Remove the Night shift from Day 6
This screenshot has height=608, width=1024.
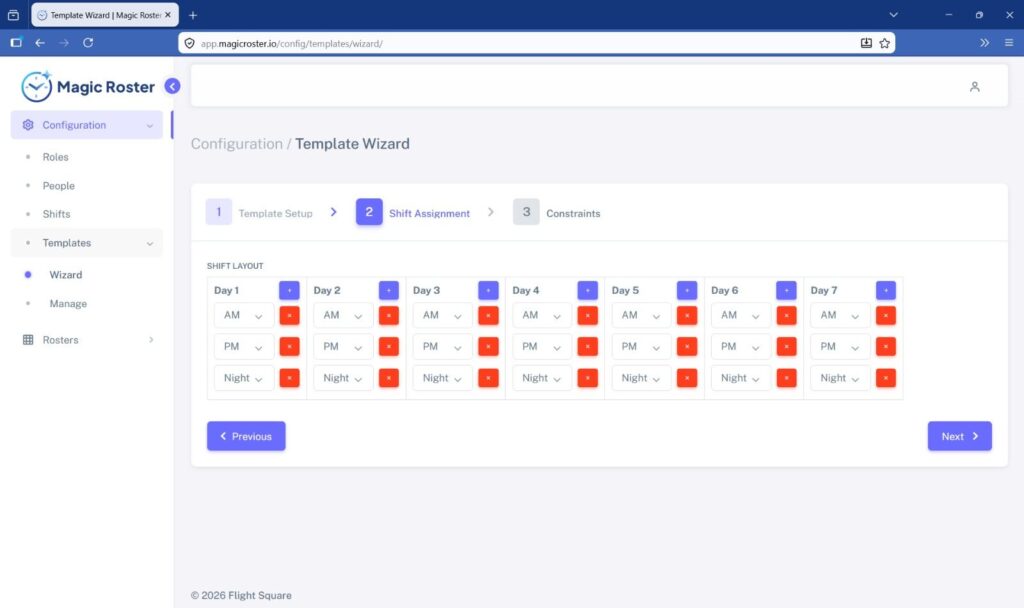(786, 378)
